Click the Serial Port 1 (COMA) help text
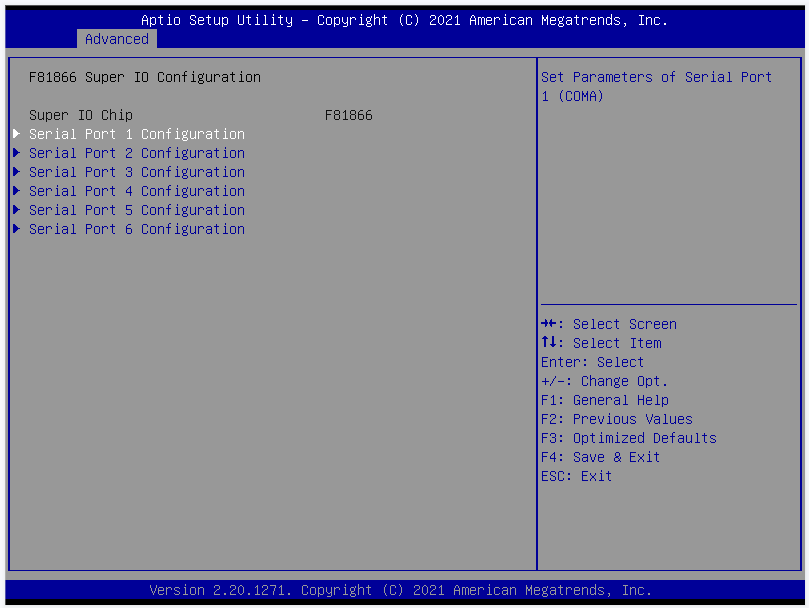809x608 pixels. (656, 87)
